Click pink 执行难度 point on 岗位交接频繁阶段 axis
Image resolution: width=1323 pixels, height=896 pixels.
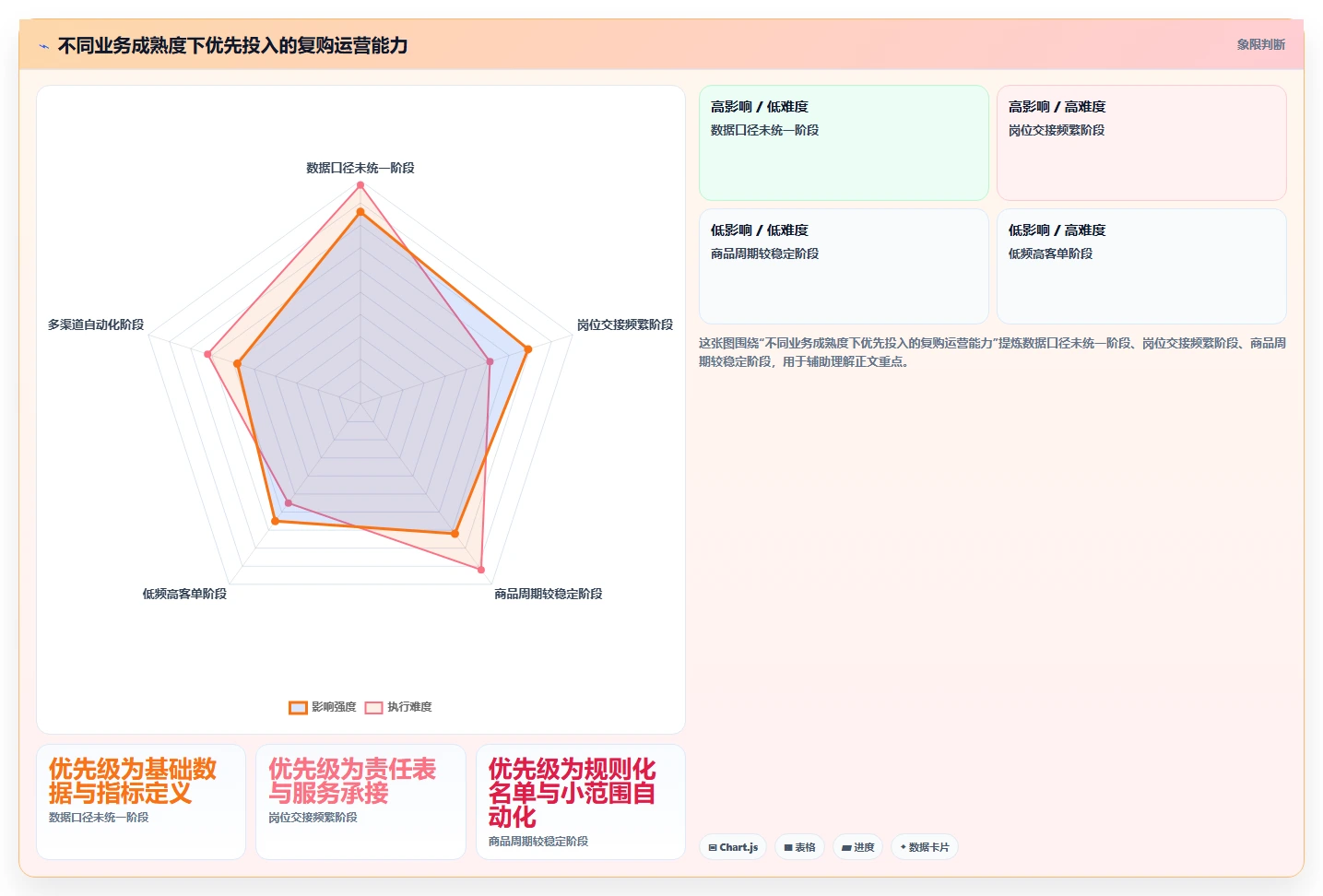(x=490, y=361)
